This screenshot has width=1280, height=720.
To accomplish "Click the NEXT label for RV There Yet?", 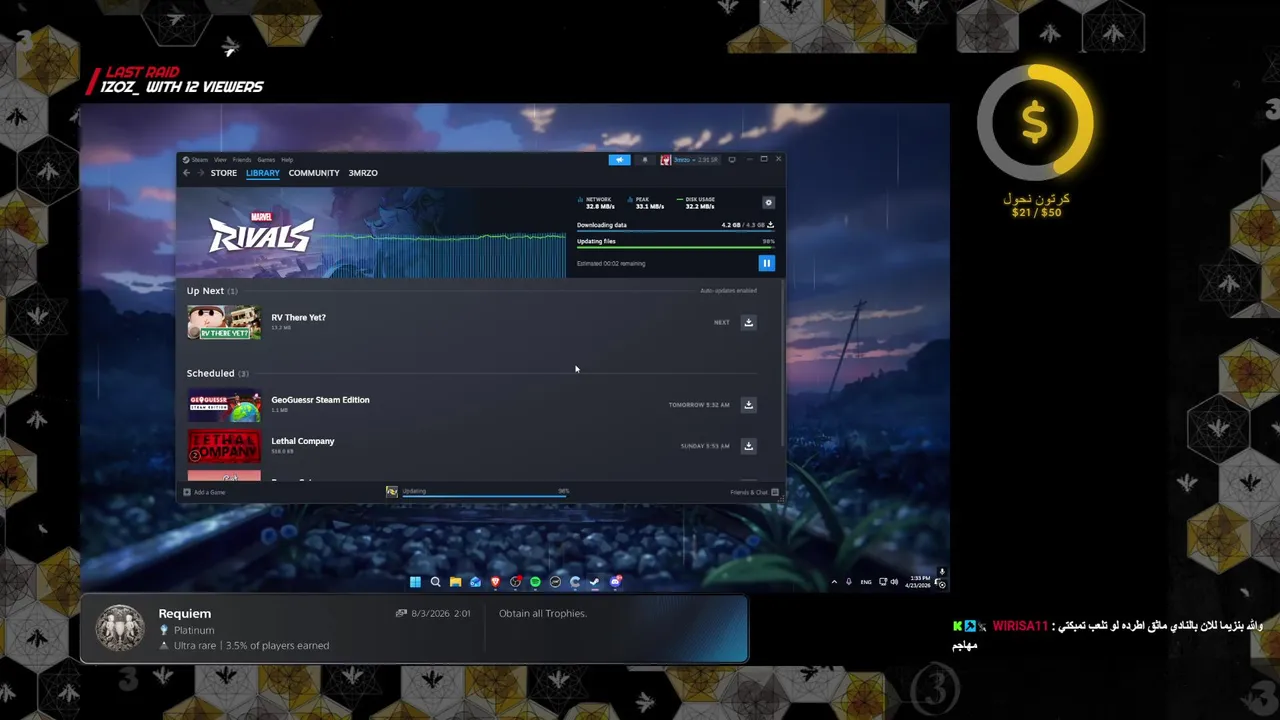I will click(722, 322).
